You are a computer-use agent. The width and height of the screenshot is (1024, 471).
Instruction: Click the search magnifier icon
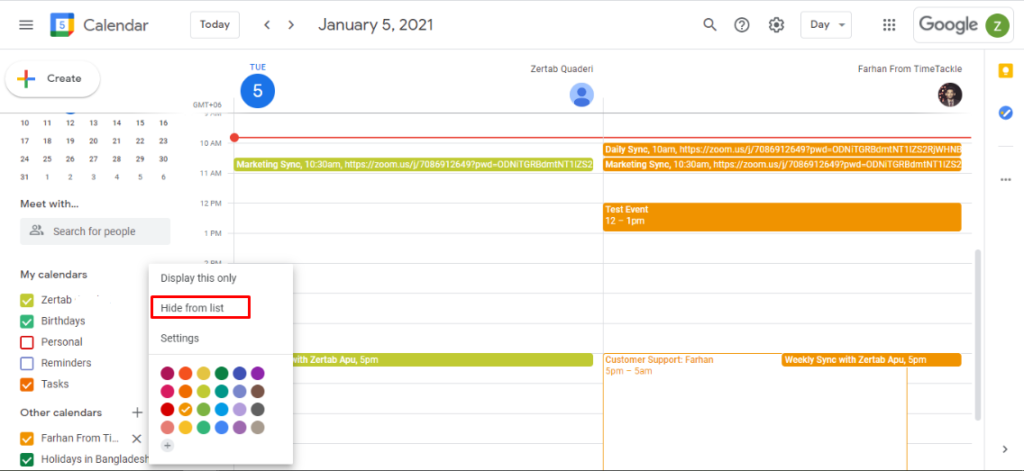710,25
